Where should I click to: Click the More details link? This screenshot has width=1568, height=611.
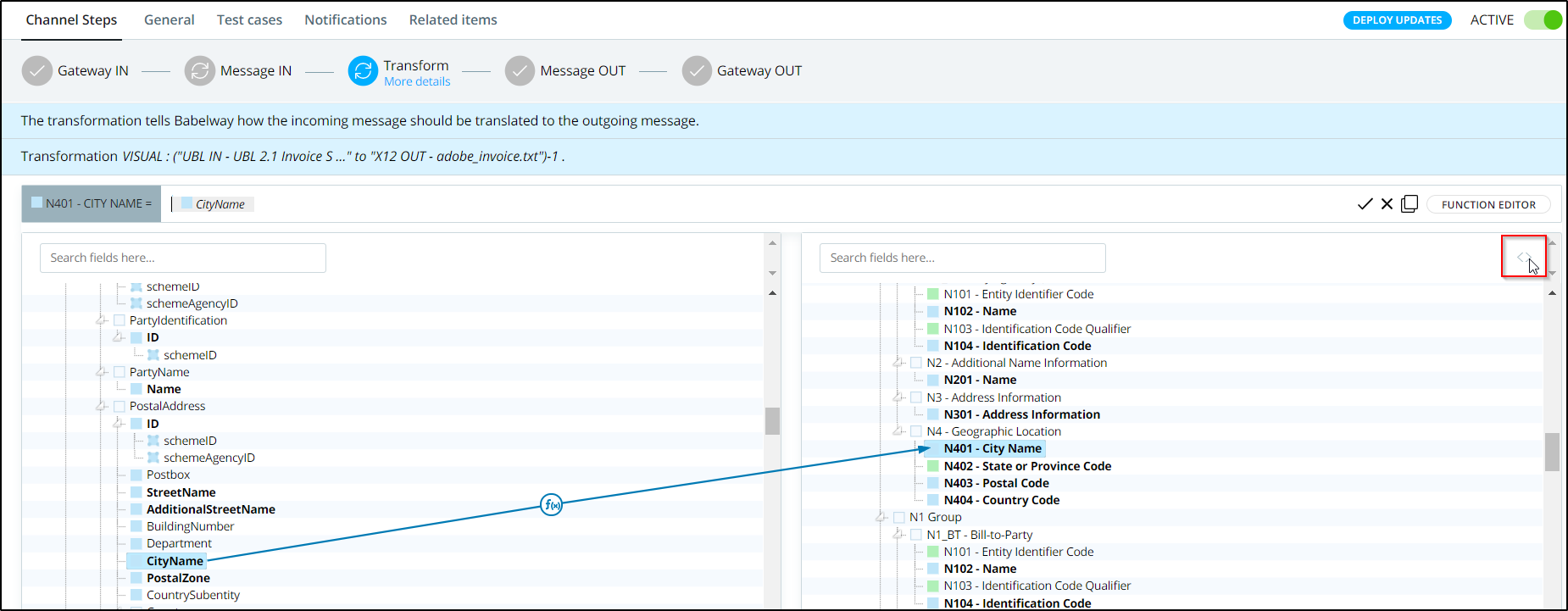coord(417,82)
